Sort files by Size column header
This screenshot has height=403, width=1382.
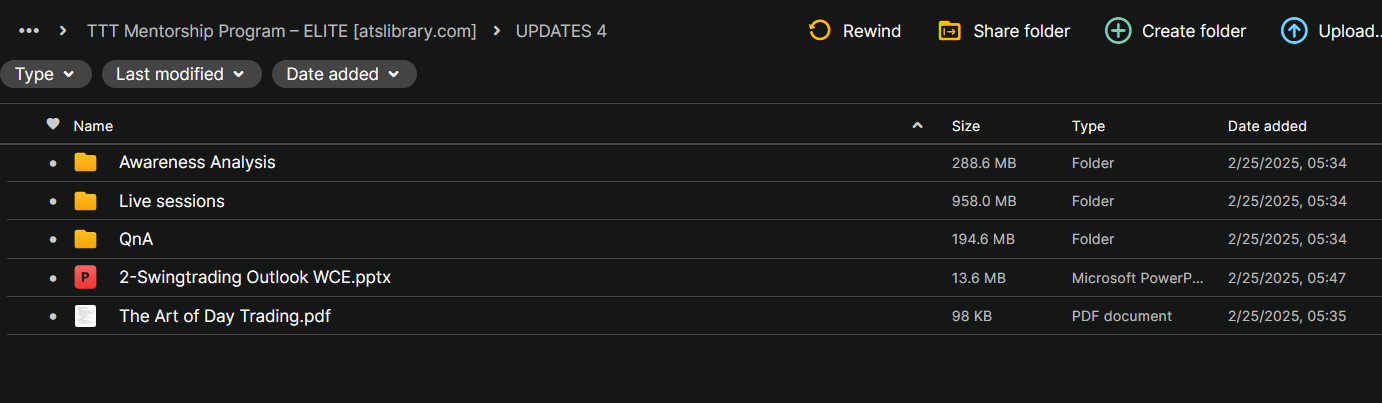point(965,126)
